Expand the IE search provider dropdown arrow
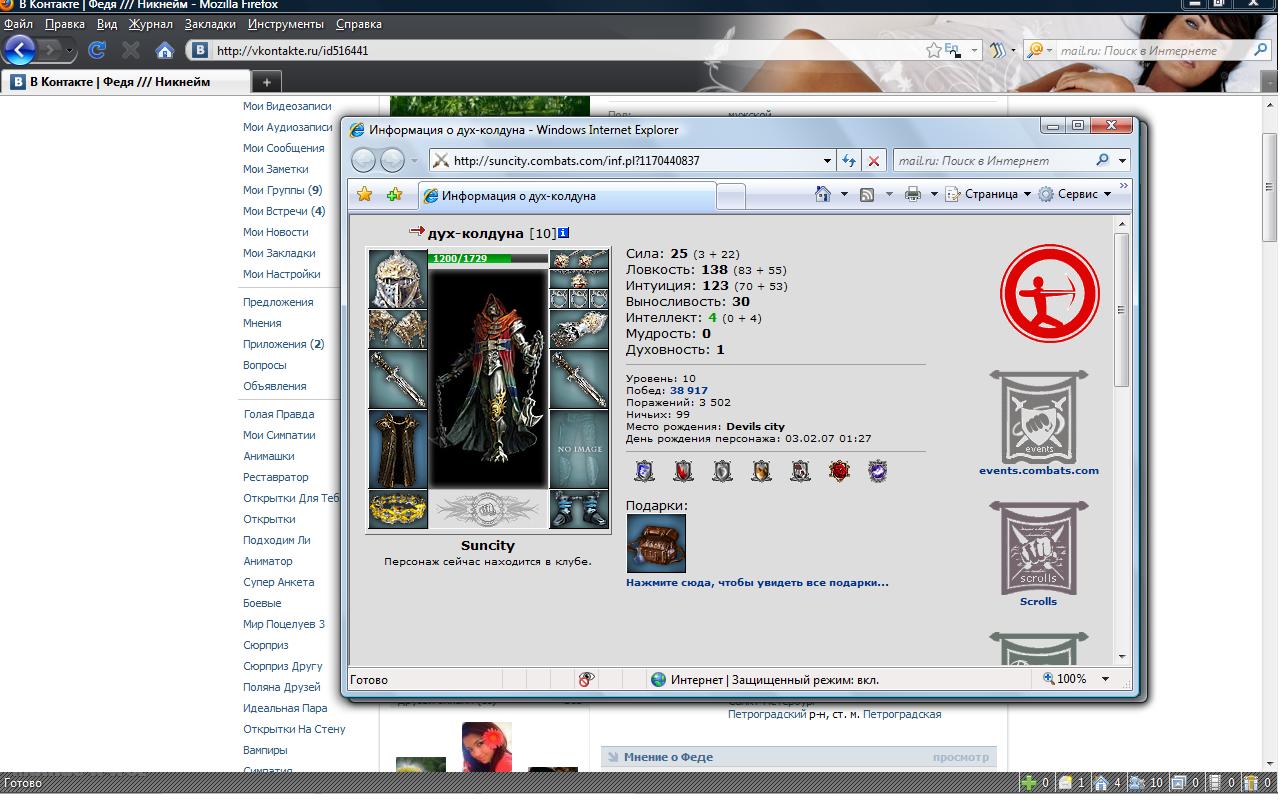1280x800 pixels. click(x=1122, y=160)
